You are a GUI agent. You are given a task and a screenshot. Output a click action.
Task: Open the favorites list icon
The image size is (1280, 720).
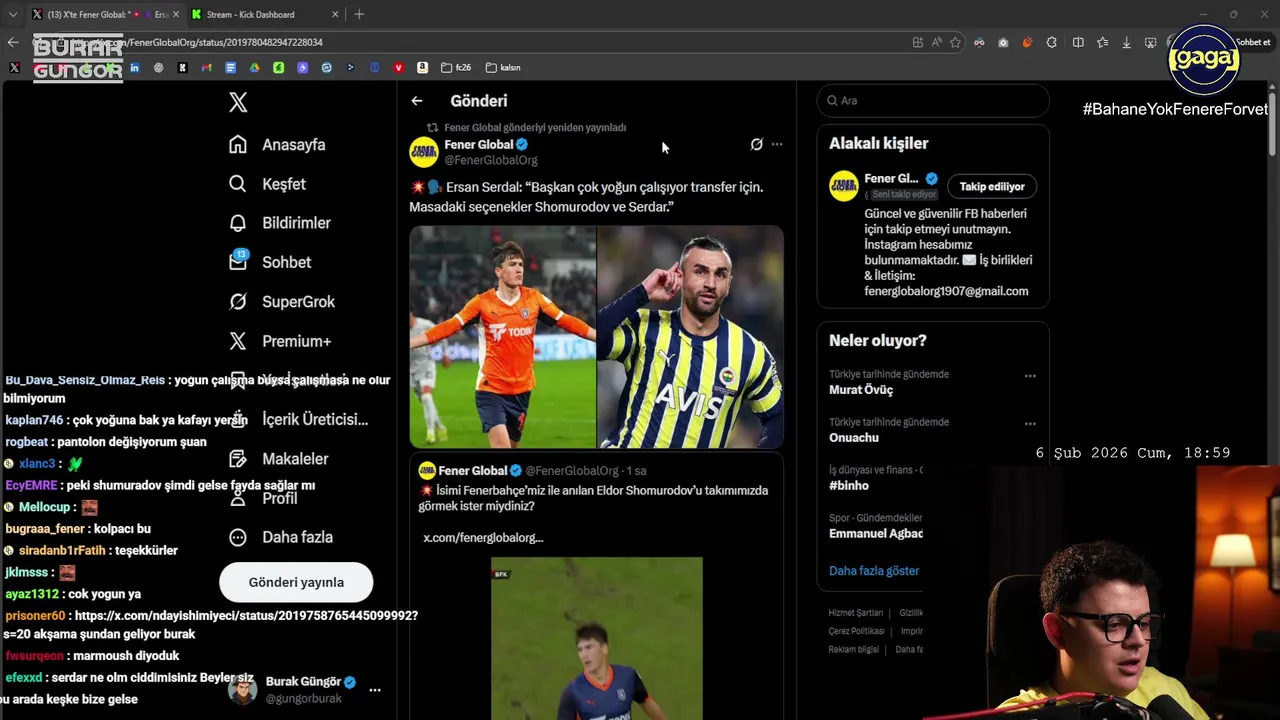[x=1102, y=42]
